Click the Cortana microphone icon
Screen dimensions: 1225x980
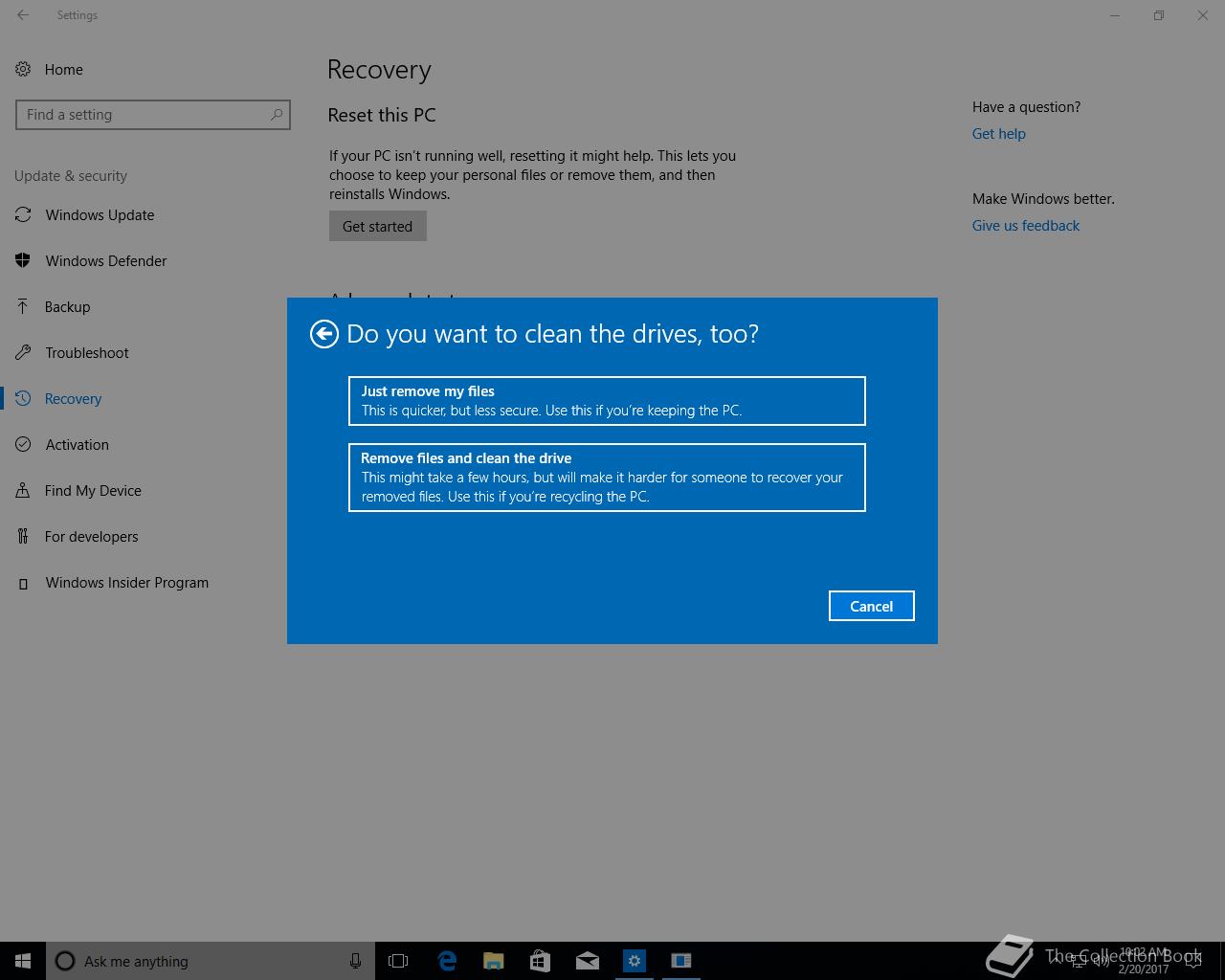click(355, 961)
